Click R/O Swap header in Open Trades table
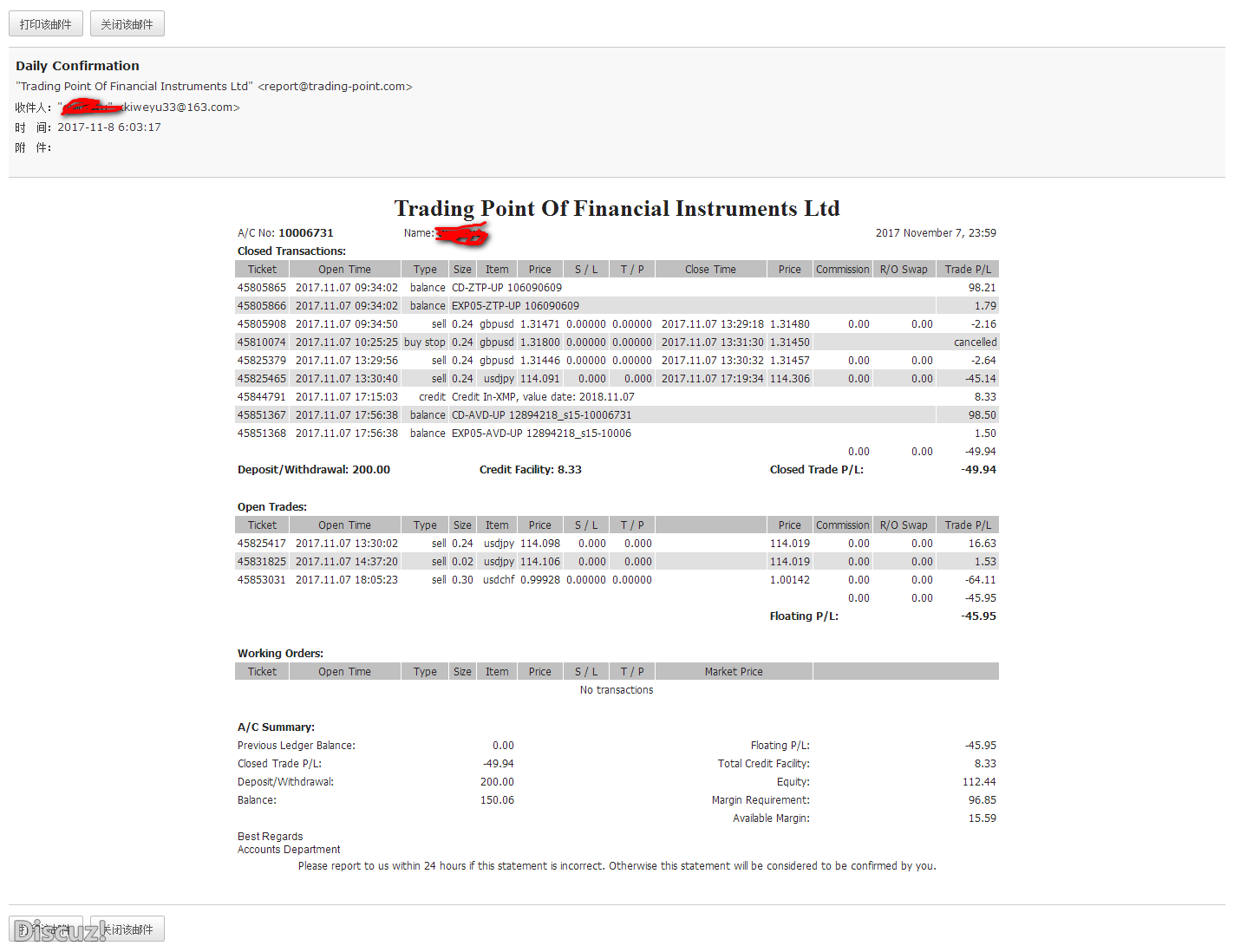The image size is (1234, 952). (904, 525)
